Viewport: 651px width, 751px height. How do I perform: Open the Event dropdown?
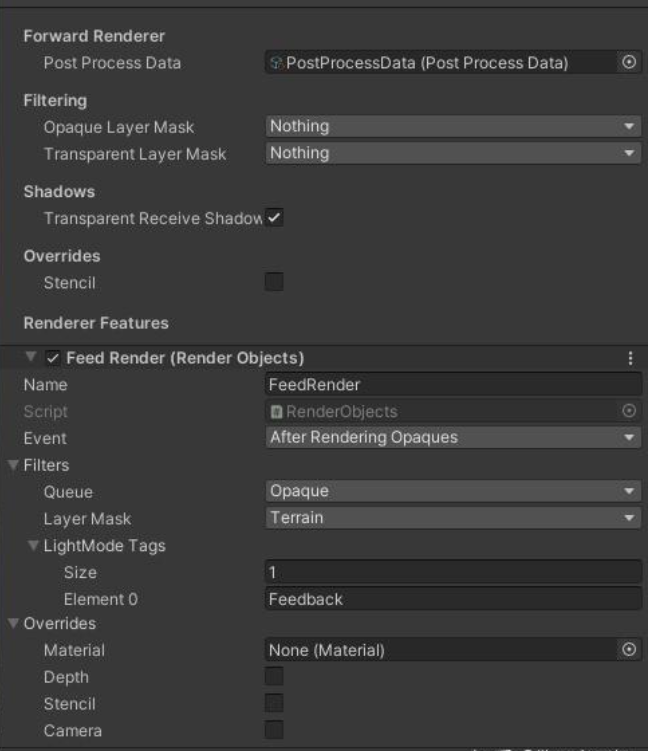452,438
